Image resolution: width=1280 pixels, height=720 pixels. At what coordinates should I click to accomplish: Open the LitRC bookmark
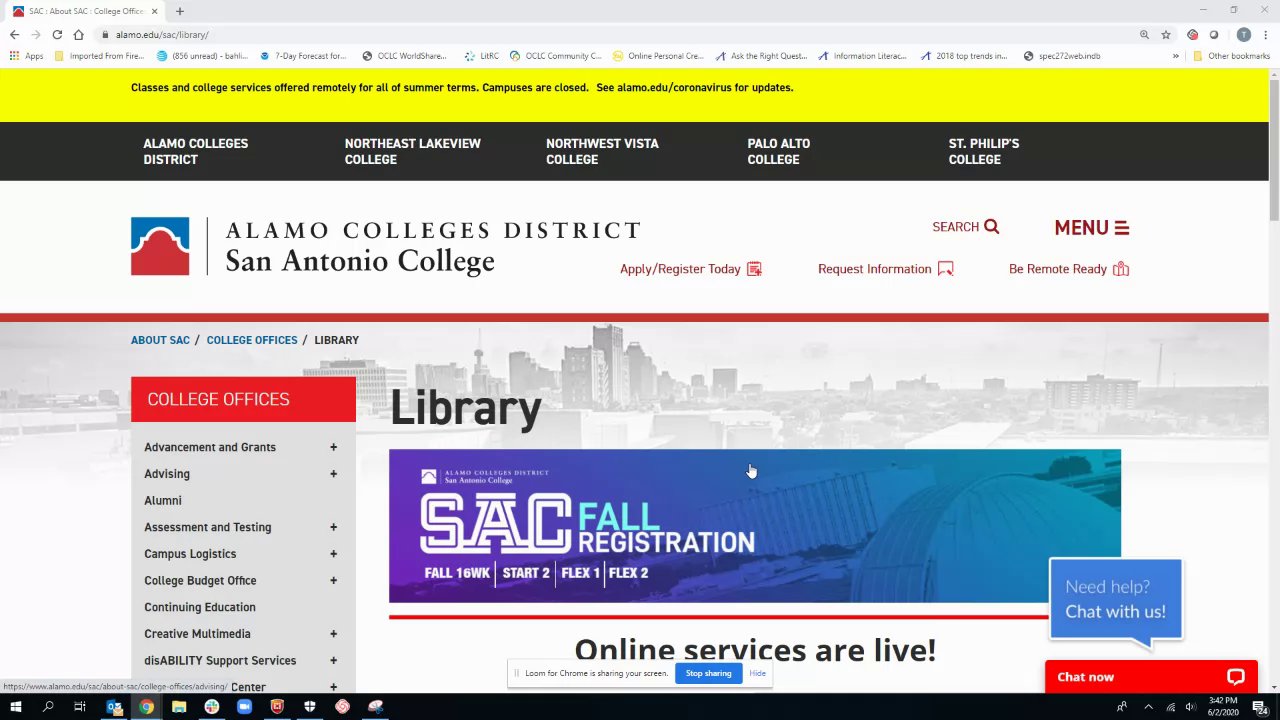[x=482, y=56]
